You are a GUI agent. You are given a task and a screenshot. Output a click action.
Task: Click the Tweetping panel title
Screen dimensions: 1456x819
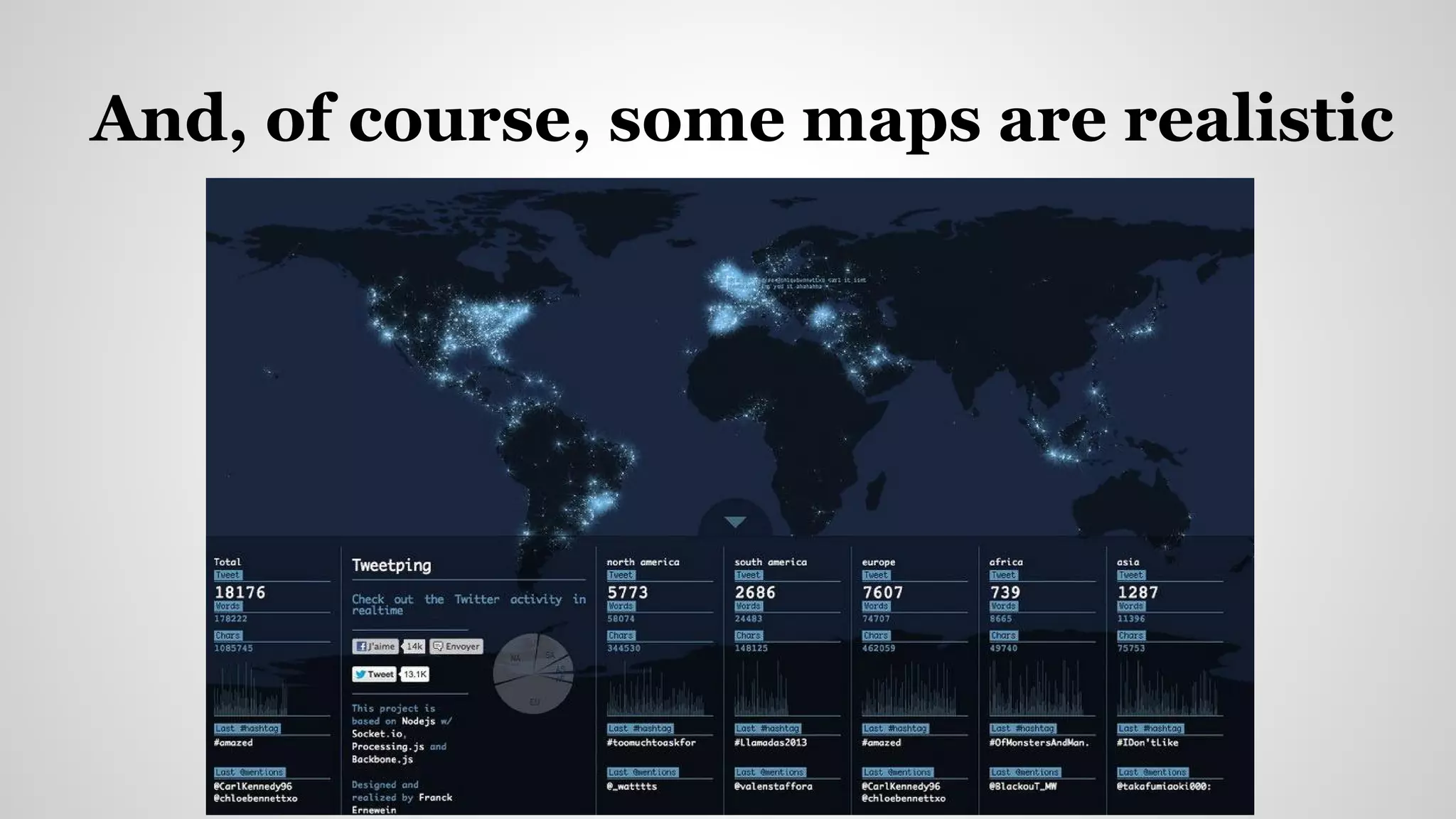click(x=392, y=565)
